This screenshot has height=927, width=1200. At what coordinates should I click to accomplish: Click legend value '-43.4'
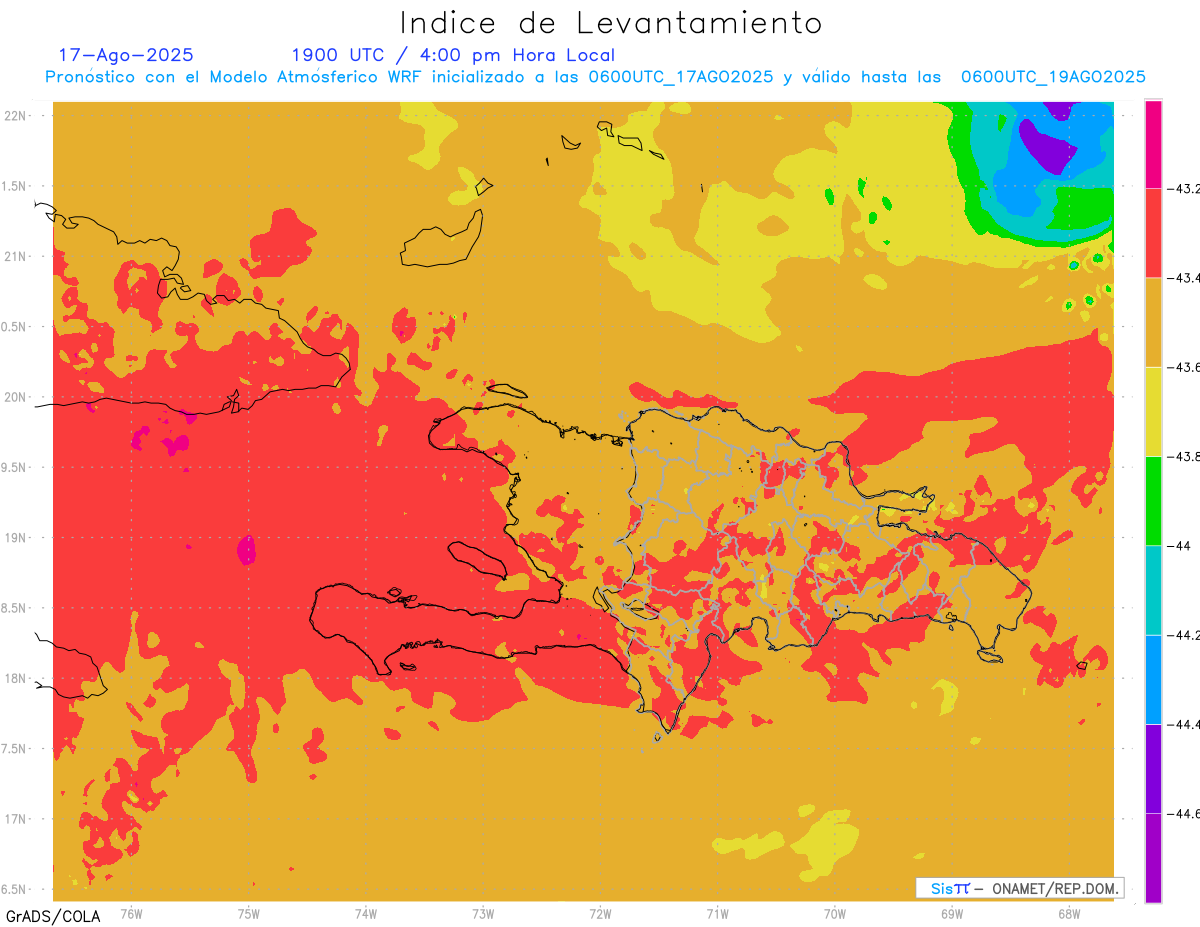[x=1184, y=278]
